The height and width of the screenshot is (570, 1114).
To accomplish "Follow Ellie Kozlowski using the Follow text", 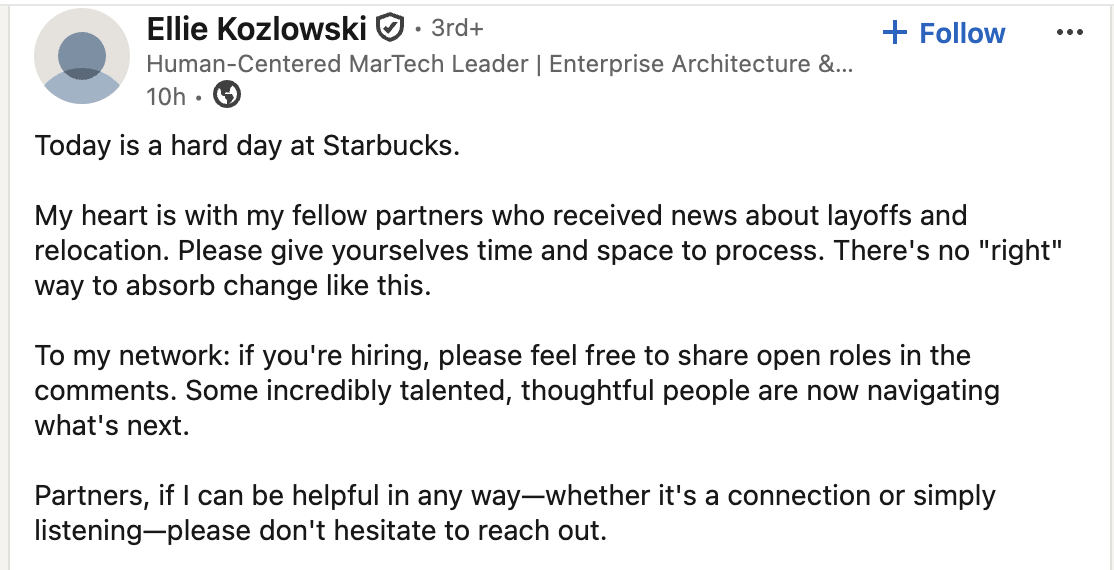I will 962,33.
